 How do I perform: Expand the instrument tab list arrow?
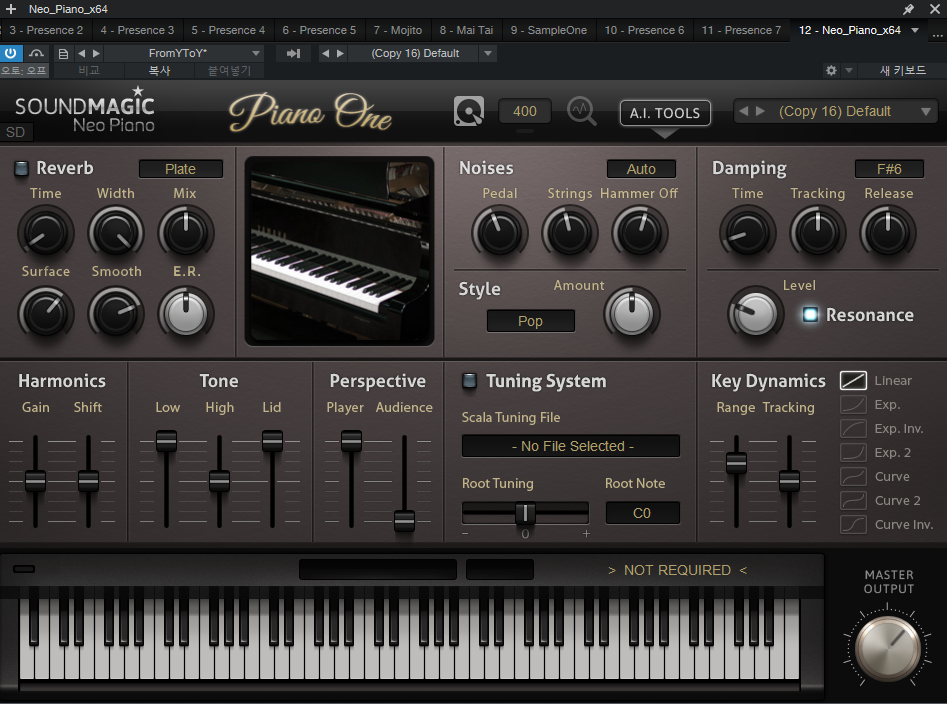click(915, 30)
